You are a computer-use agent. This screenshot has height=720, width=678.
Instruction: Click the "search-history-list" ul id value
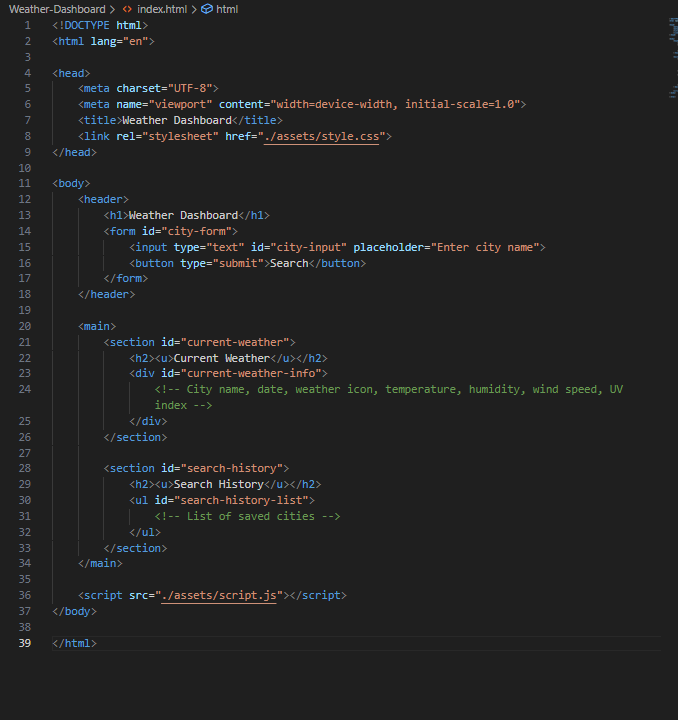pos(241,500)
